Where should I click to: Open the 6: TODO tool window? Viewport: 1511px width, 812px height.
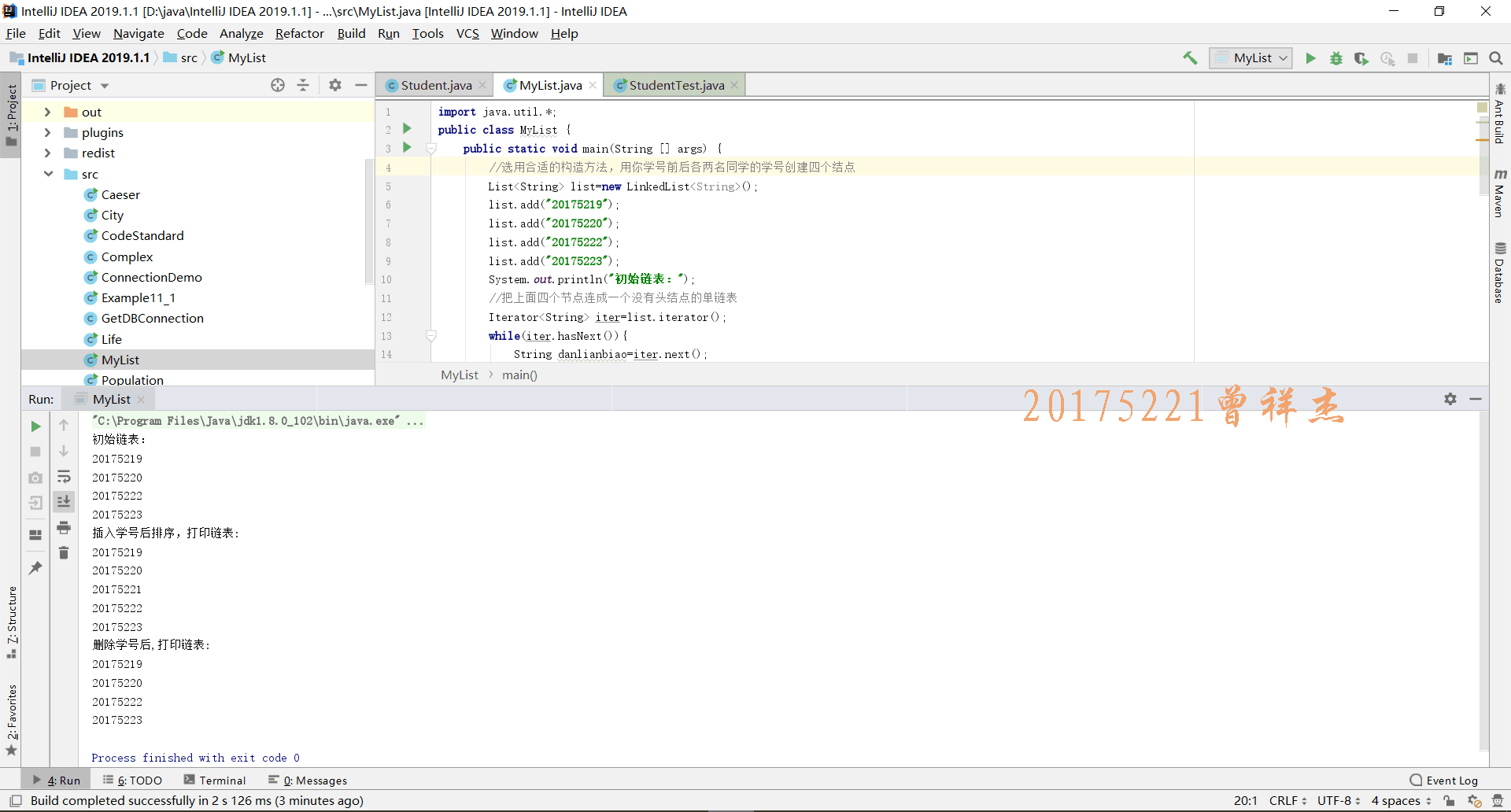(132, 781)
